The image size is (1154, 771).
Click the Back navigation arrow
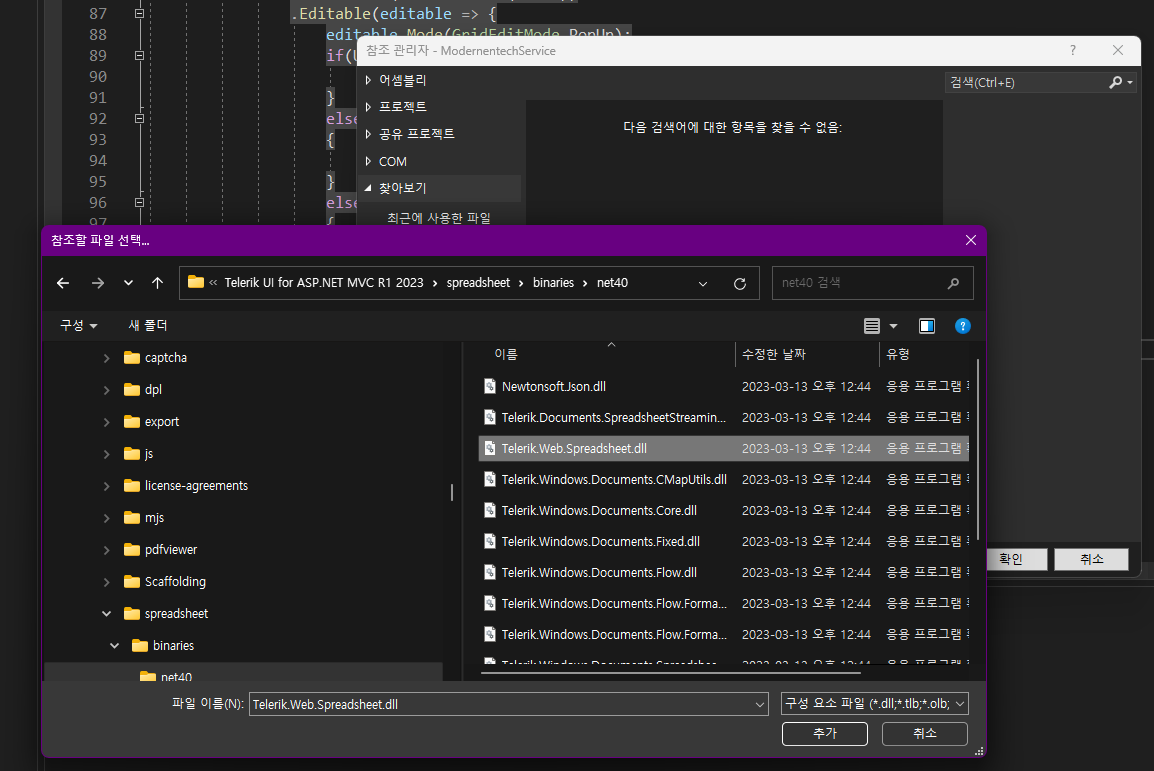click(x=63, y=283)
